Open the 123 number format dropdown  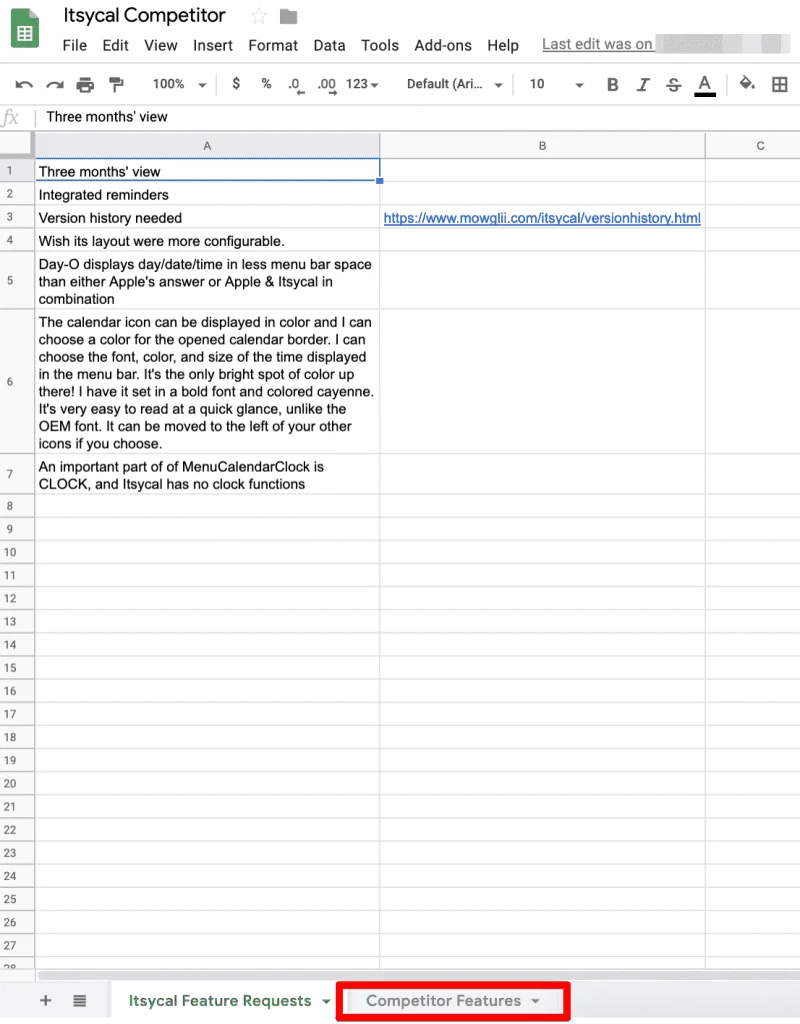point(362,84)
